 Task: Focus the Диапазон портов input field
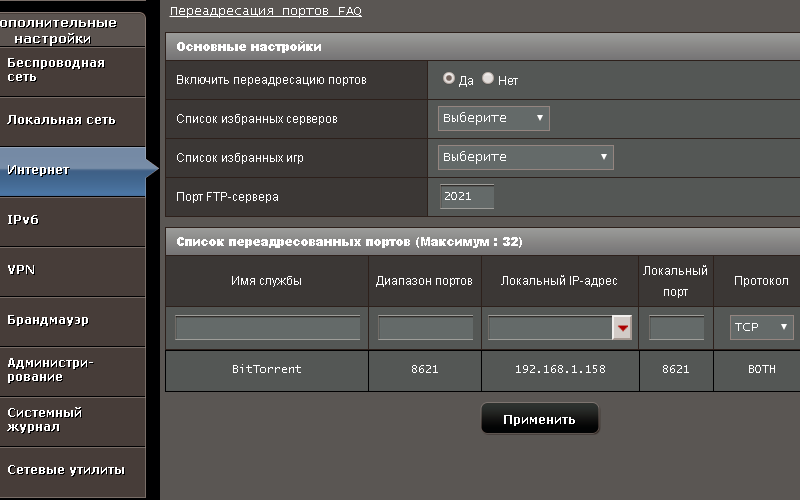pyautogui.click(x=425, y=328)
